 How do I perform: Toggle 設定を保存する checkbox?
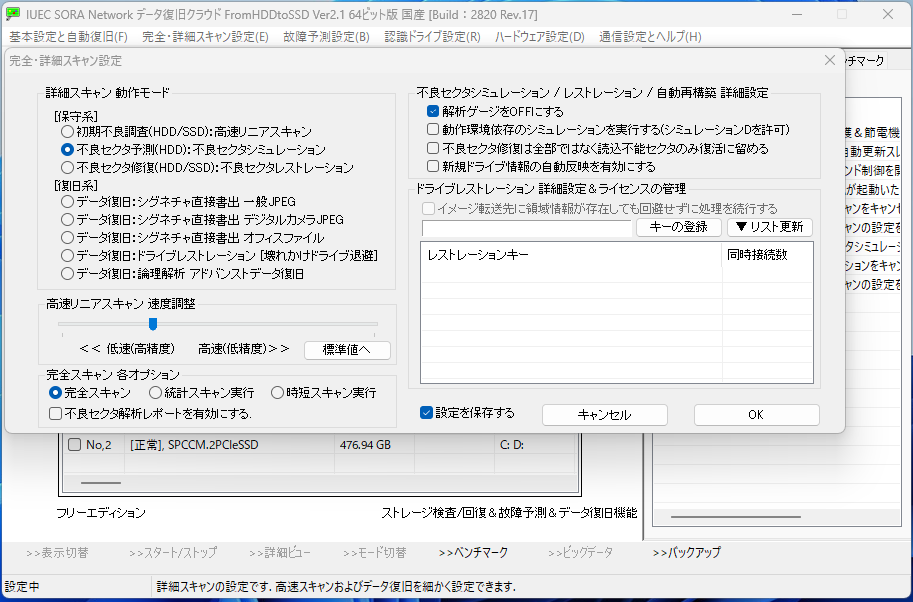click(427, 412)
